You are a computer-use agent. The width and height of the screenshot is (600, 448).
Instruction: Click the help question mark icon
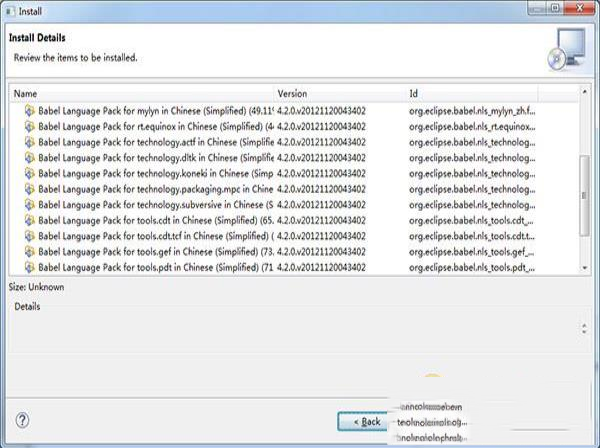23,421
